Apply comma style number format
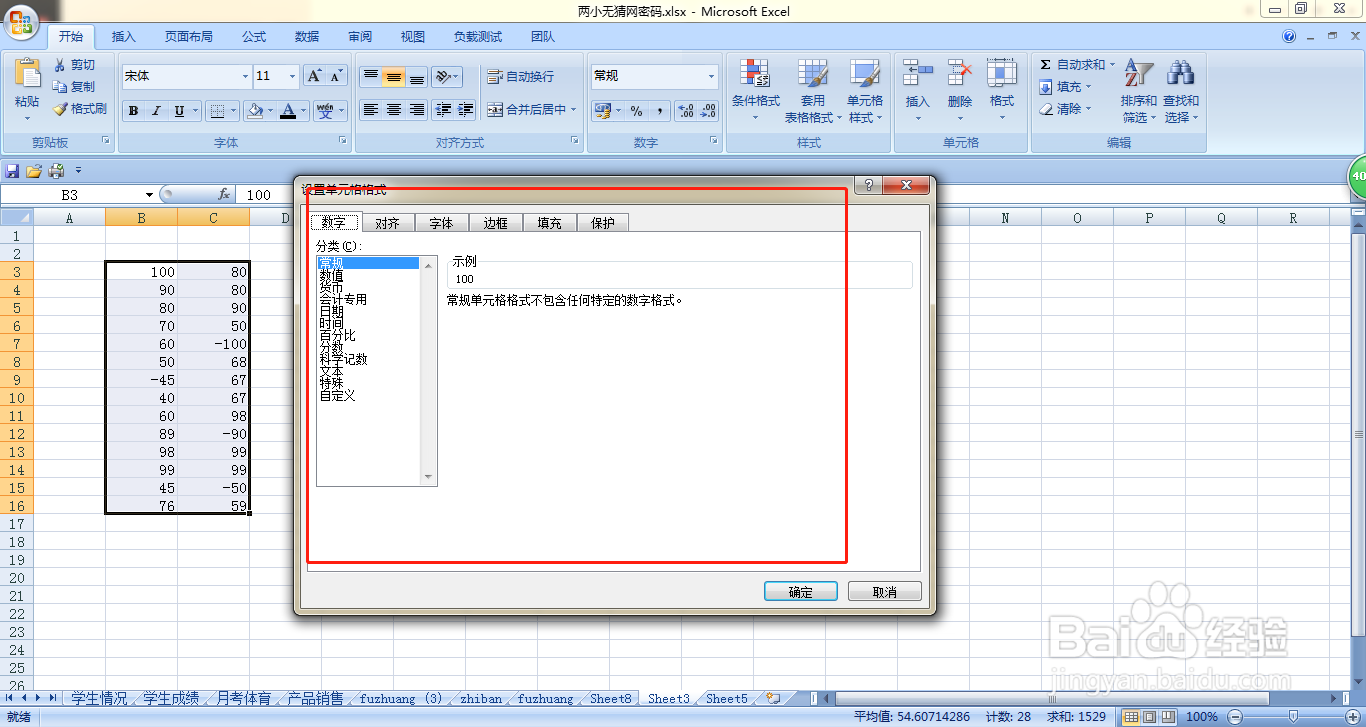Viewport: 1366px width, 727px height. pyautogui.click(x=659, y=111)
